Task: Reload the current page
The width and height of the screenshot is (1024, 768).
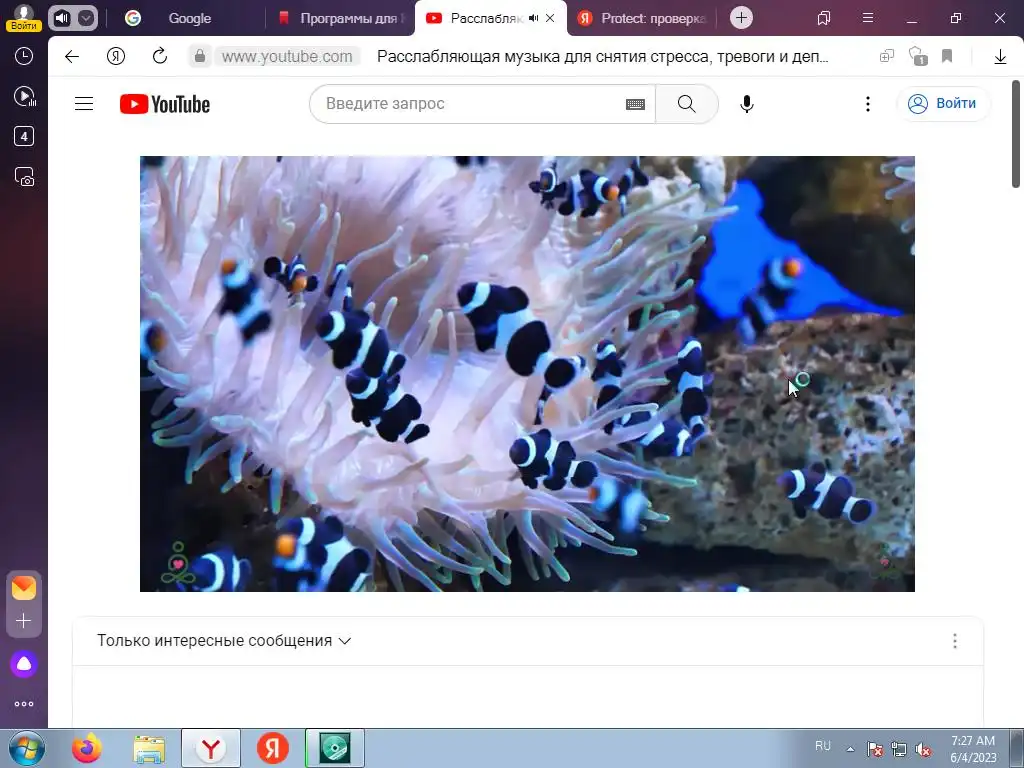Action: [160, 56]
